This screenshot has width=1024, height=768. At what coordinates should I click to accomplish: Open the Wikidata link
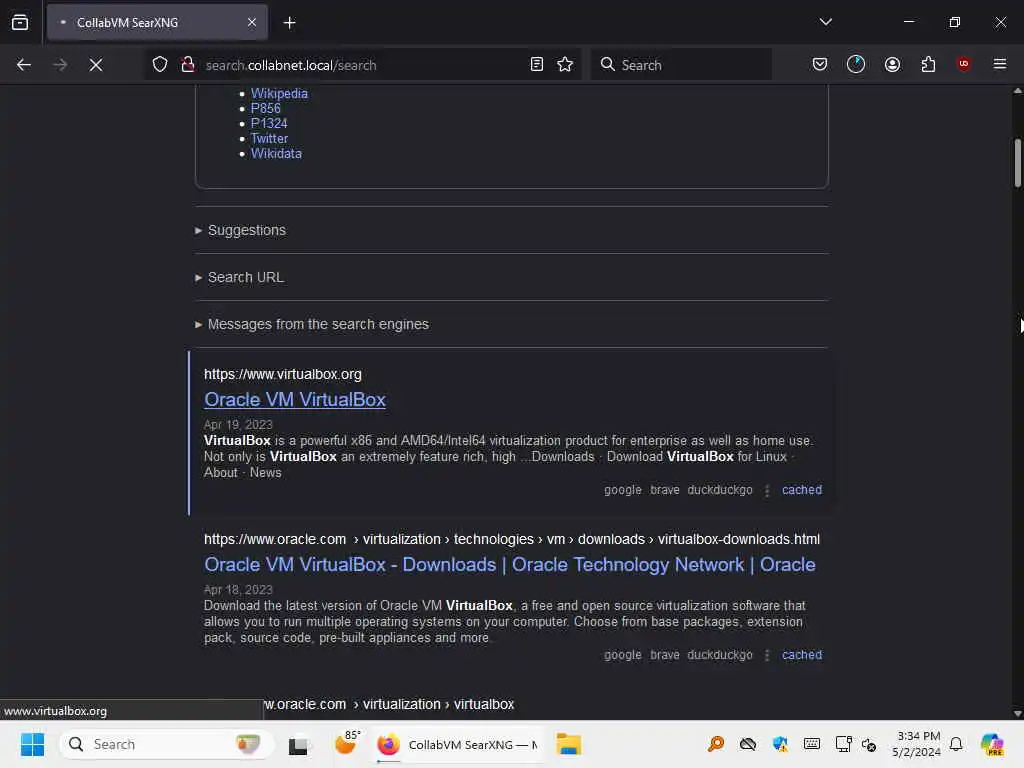[276, 153]
